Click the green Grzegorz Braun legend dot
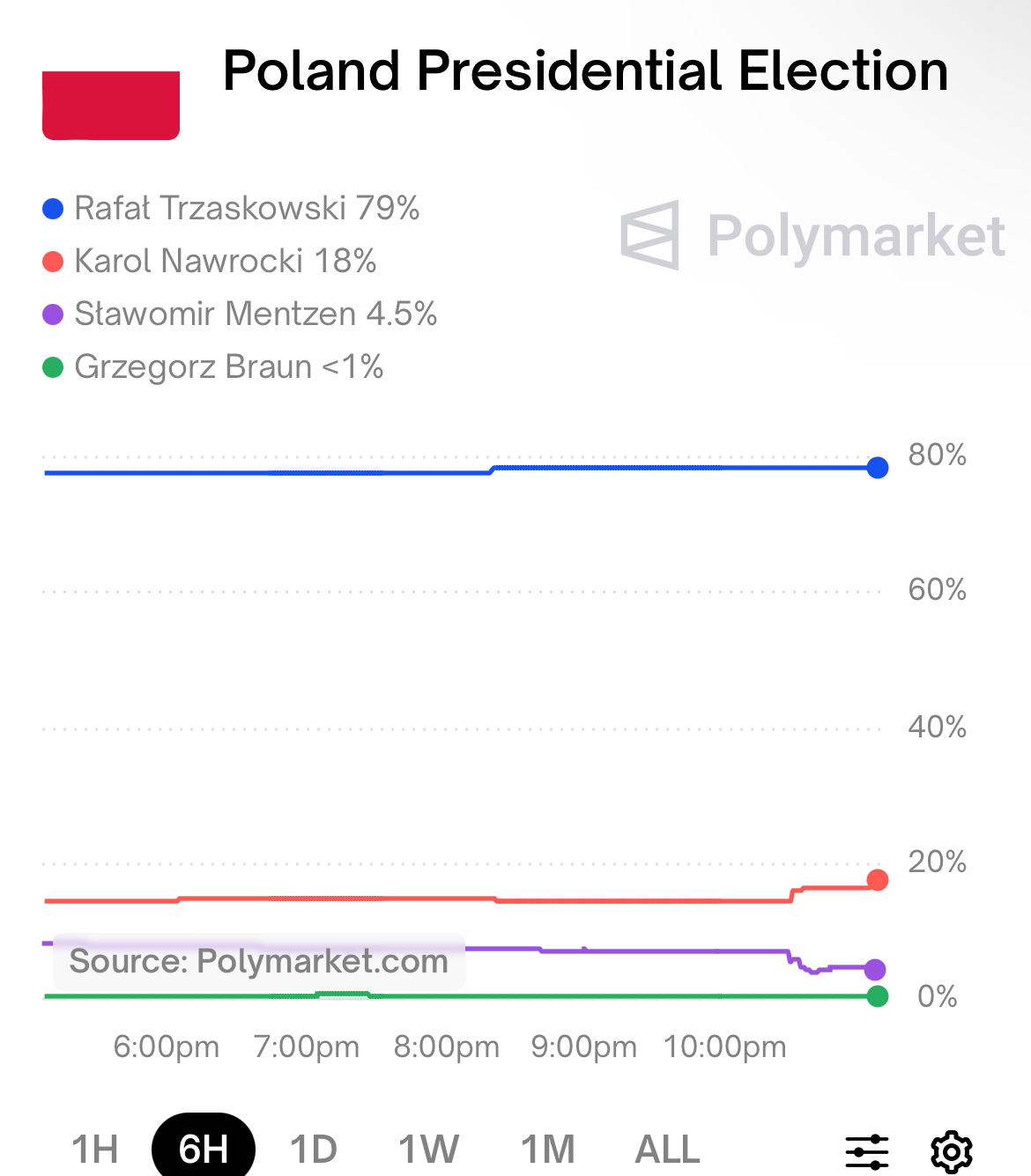The height and width of the screenshot is (1176, 1031). [x=53, y=367]
